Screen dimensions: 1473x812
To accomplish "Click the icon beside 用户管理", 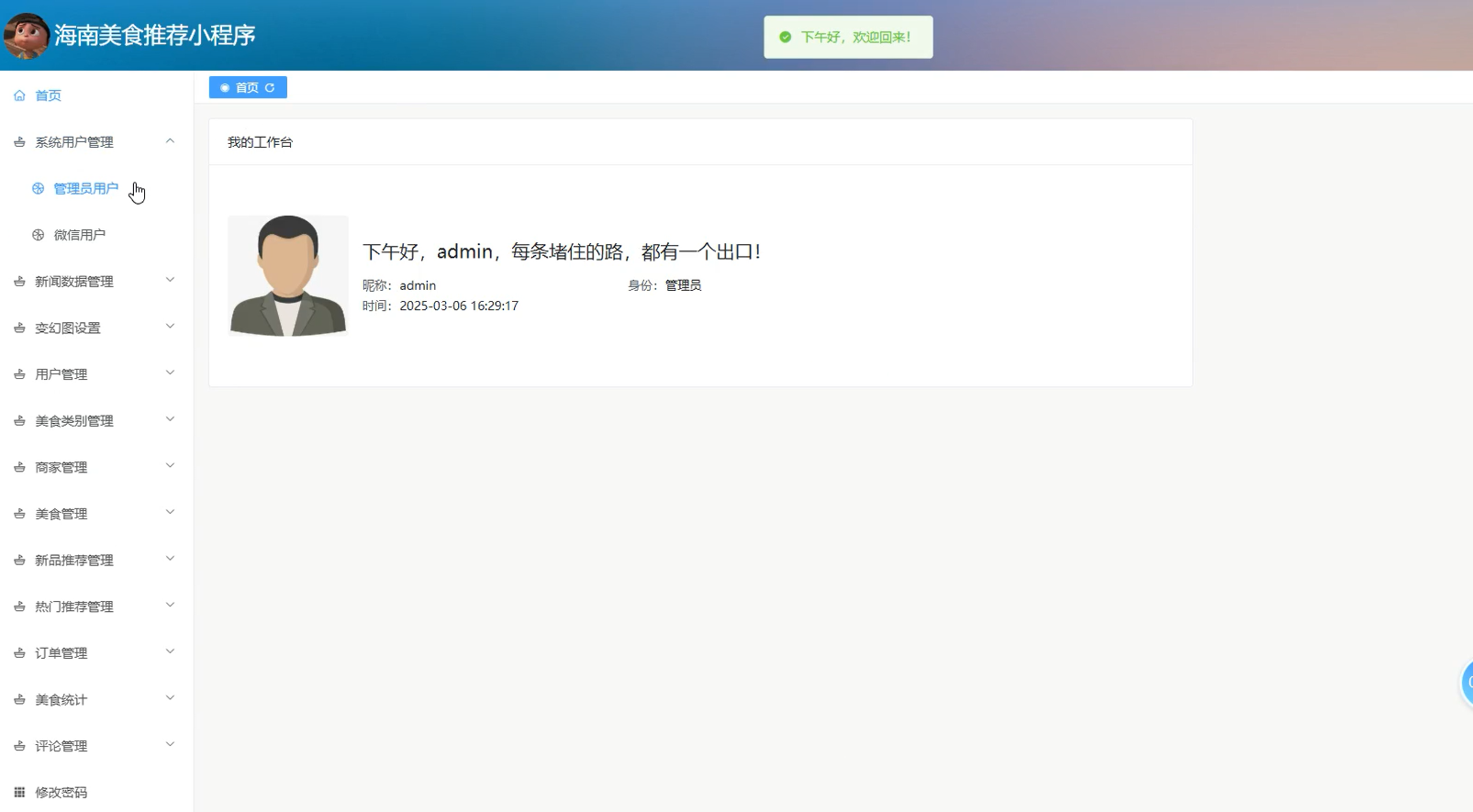I will tap(19, 374).
